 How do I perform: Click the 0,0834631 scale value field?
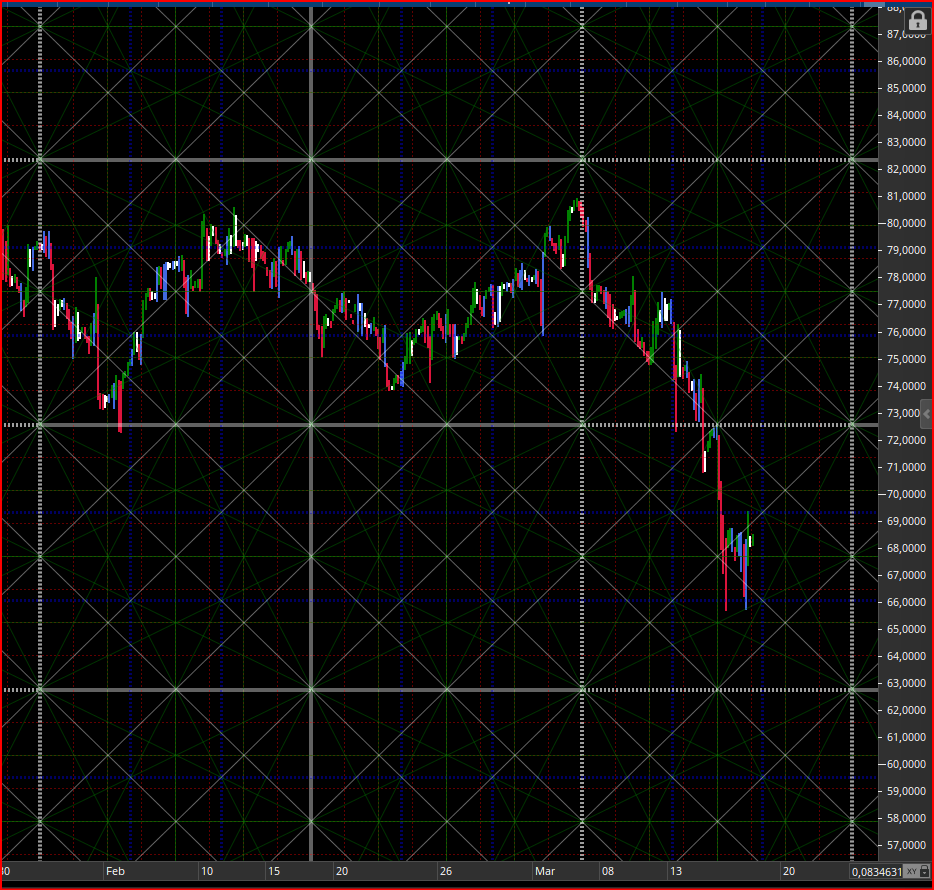(x=877, y=872)
